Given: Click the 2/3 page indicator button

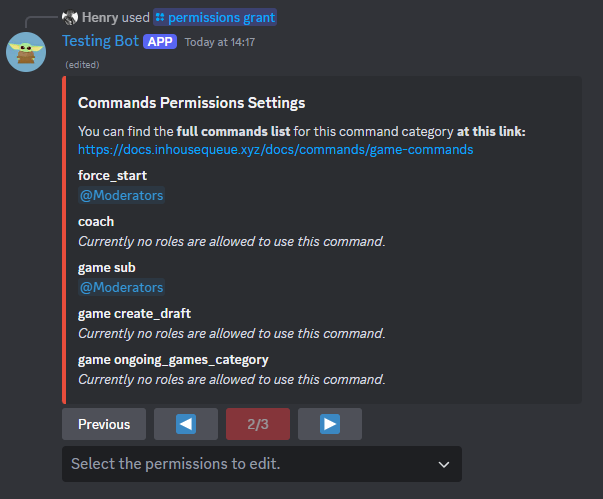Looking at the screenshot, I should coord(258,424).
